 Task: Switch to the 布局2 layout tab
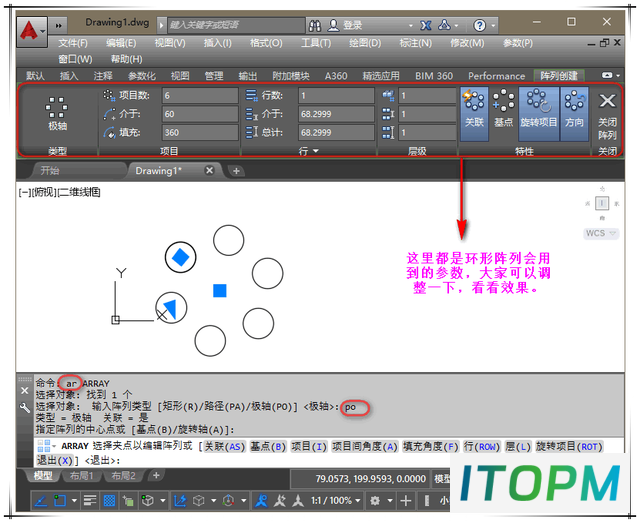coord(123,476)
